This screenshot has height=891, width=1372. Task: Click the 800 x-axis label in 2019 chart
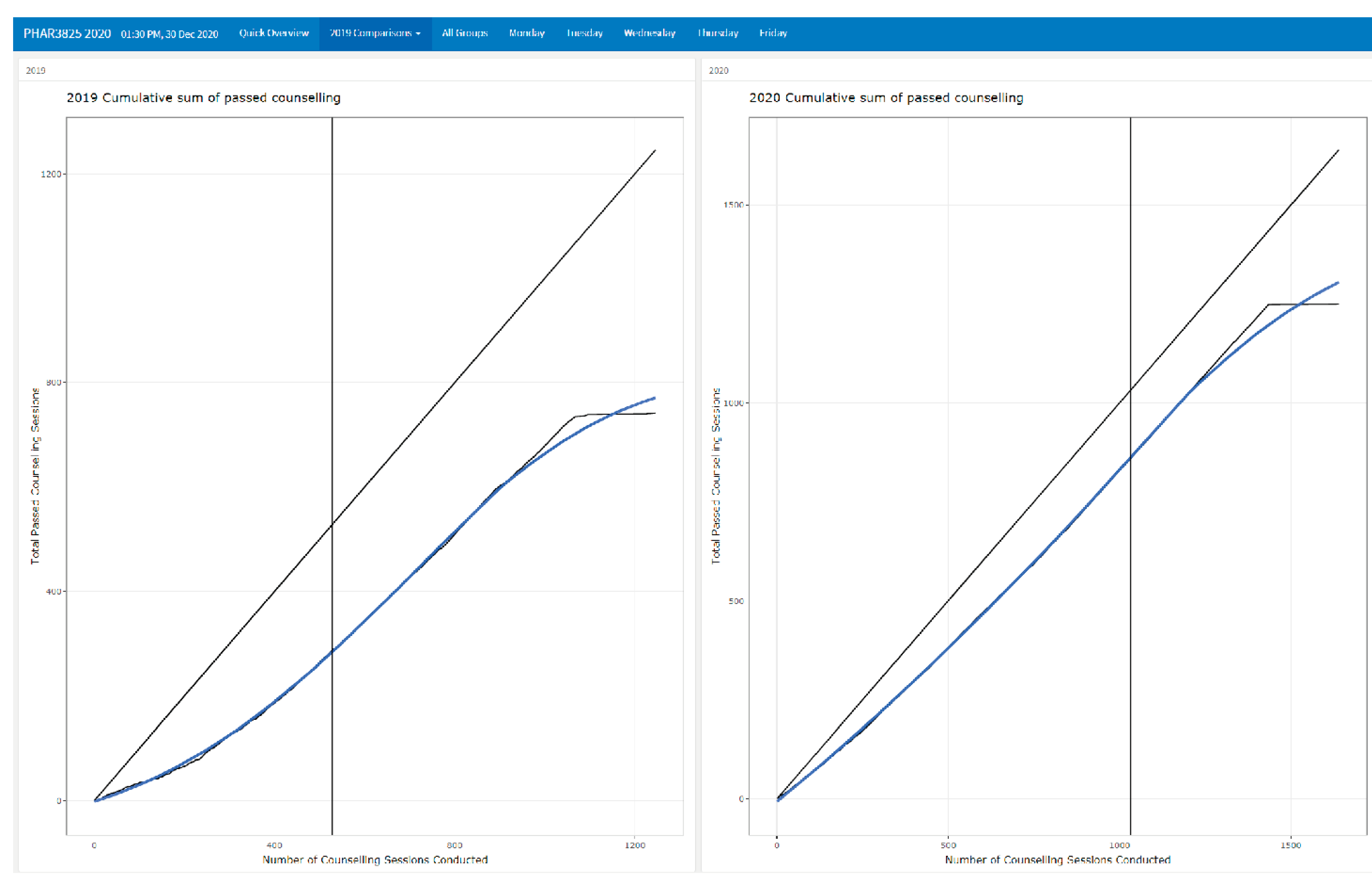[455, 845]
